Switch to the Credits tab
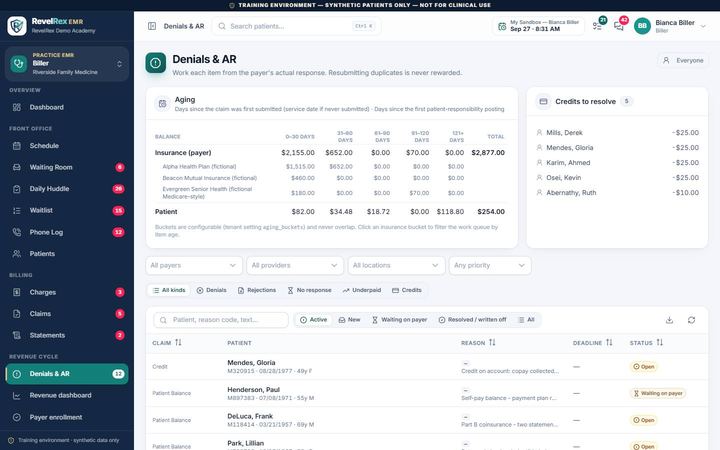 click(407, 290)
